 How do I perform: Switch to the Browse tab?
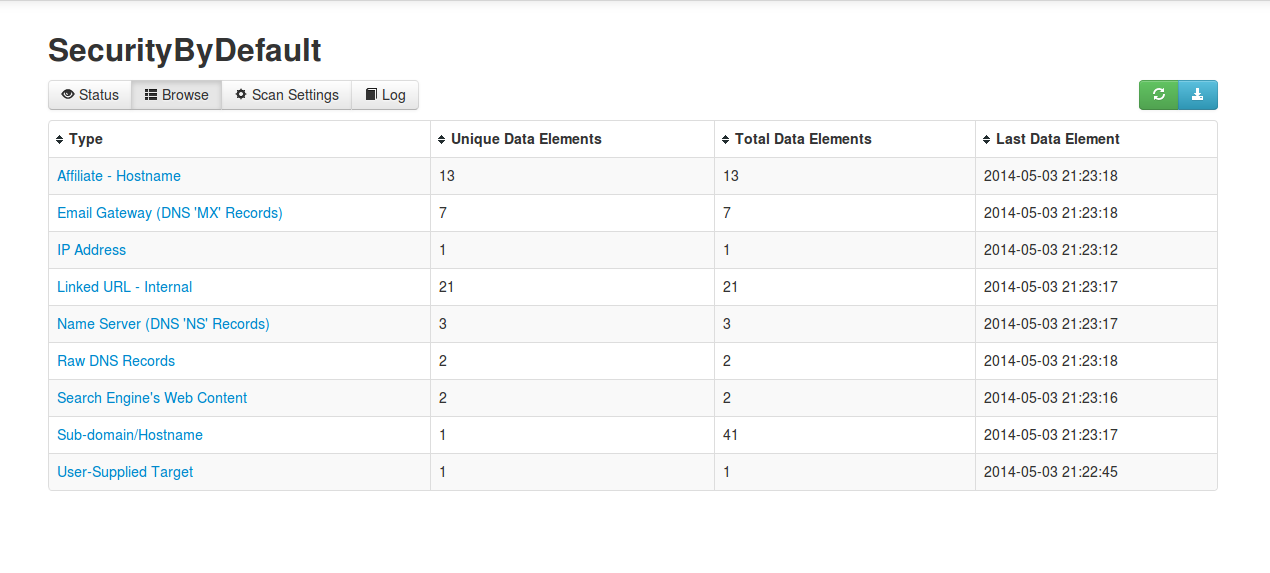[x=177, y=95]
